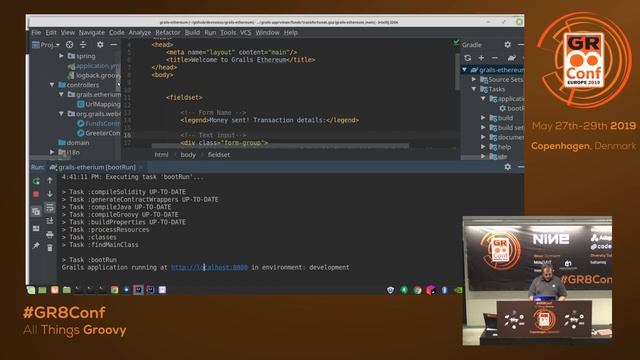The width and height of the screenshot is (640, 360).
Task: Open the Refactor menu
Action: coord(168,32)
